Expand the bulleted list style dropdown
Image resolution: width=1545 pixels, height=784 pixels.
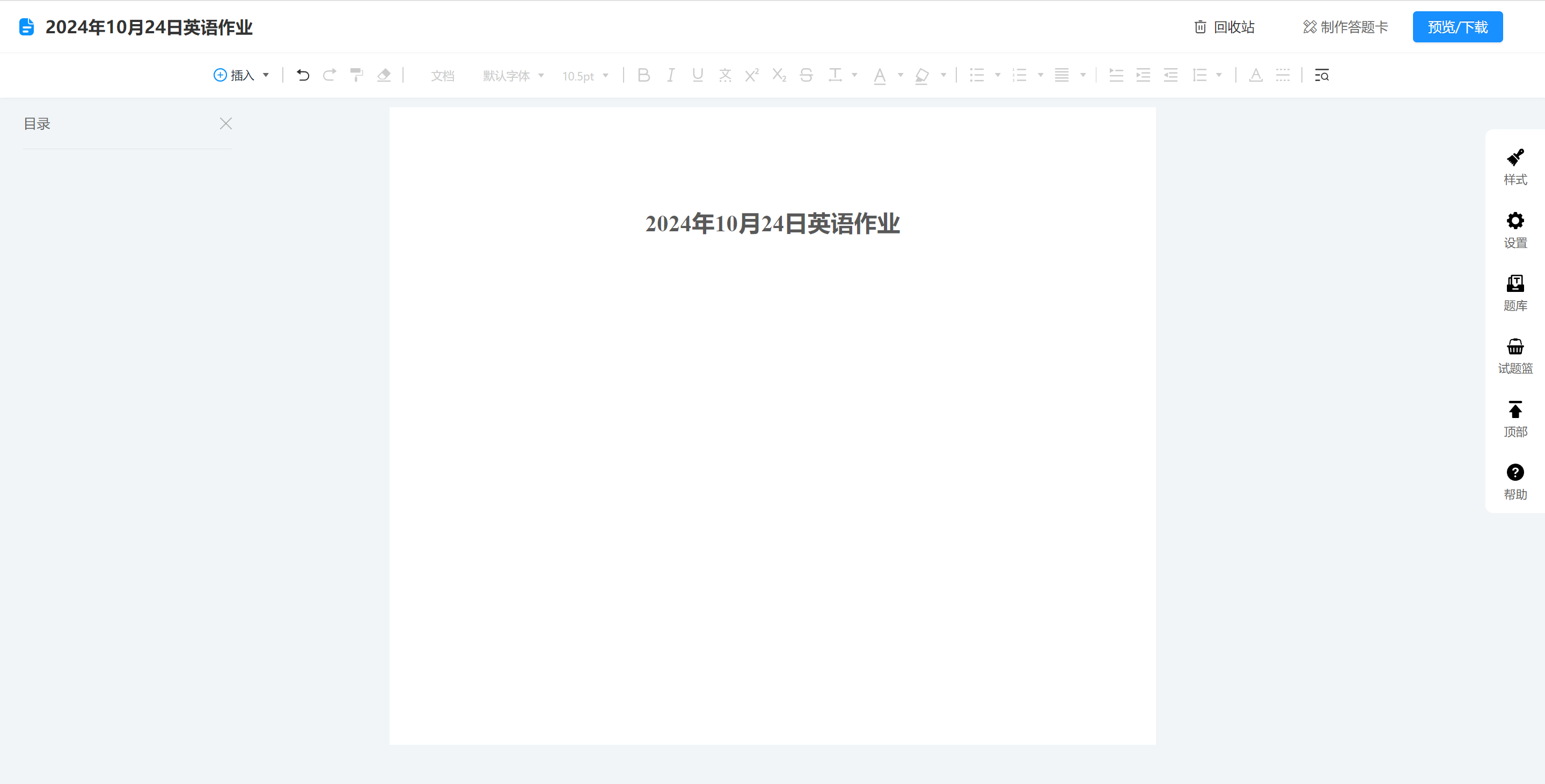coord(998,75)
